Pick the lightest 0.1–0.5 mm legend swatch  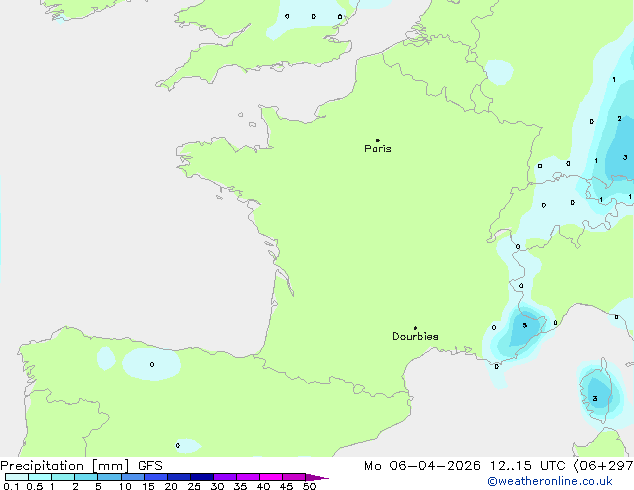17,477
